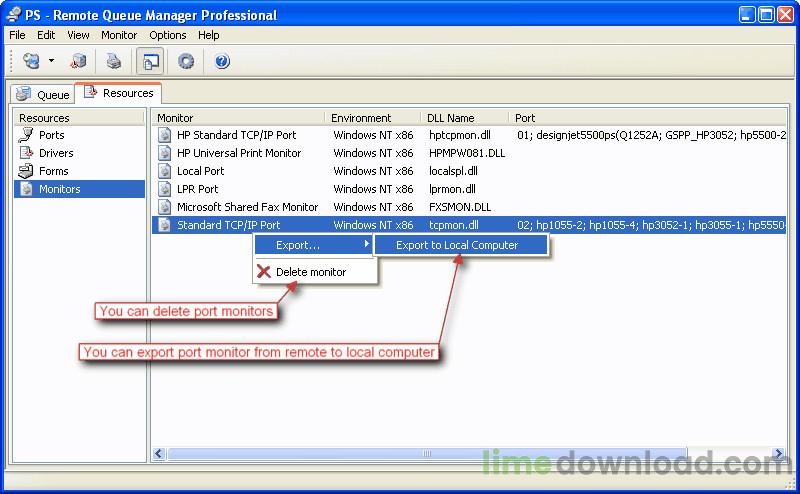Click the Resources panel header
The width and height of the screenshot is (800, 494).
[x=80, y=118]
